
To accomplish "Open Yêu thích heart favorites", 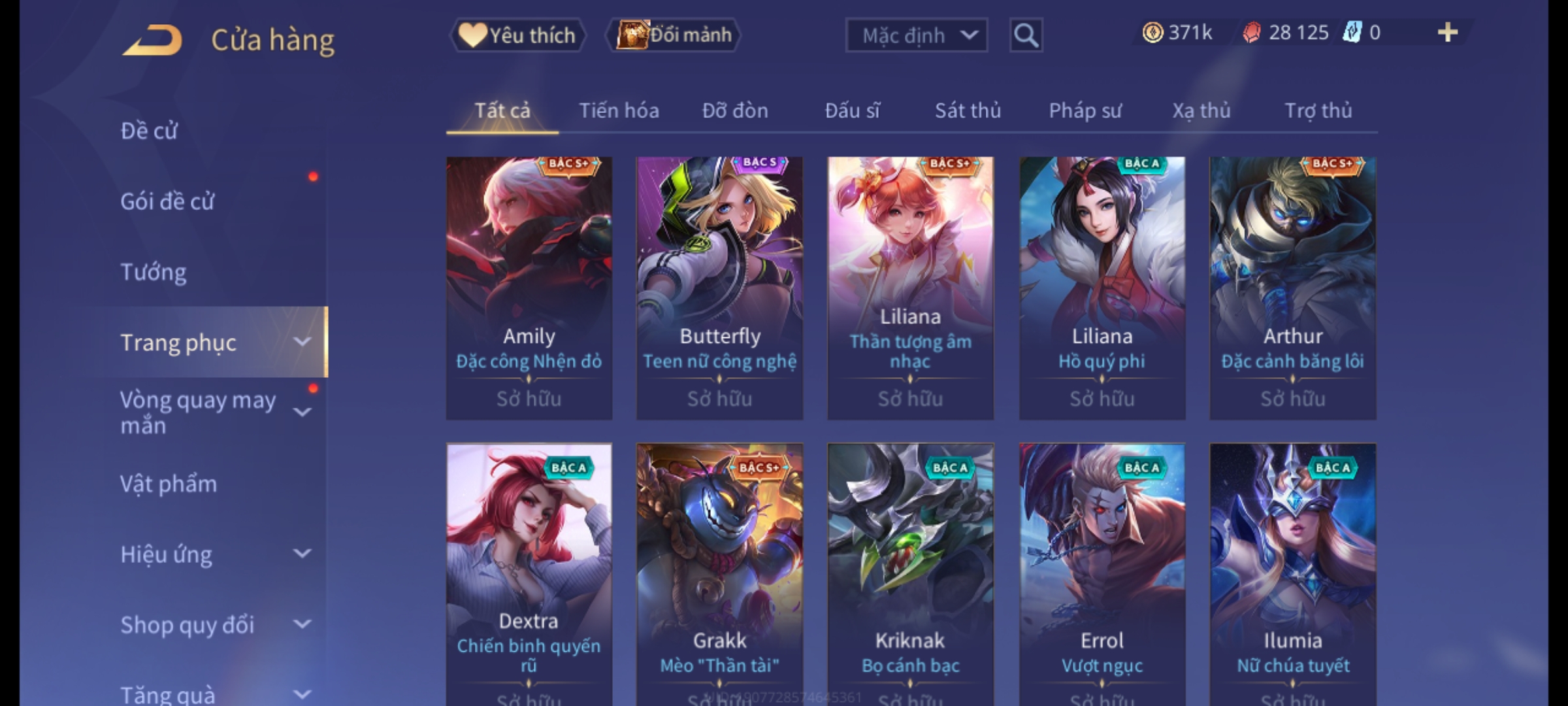I will point(517,35).
